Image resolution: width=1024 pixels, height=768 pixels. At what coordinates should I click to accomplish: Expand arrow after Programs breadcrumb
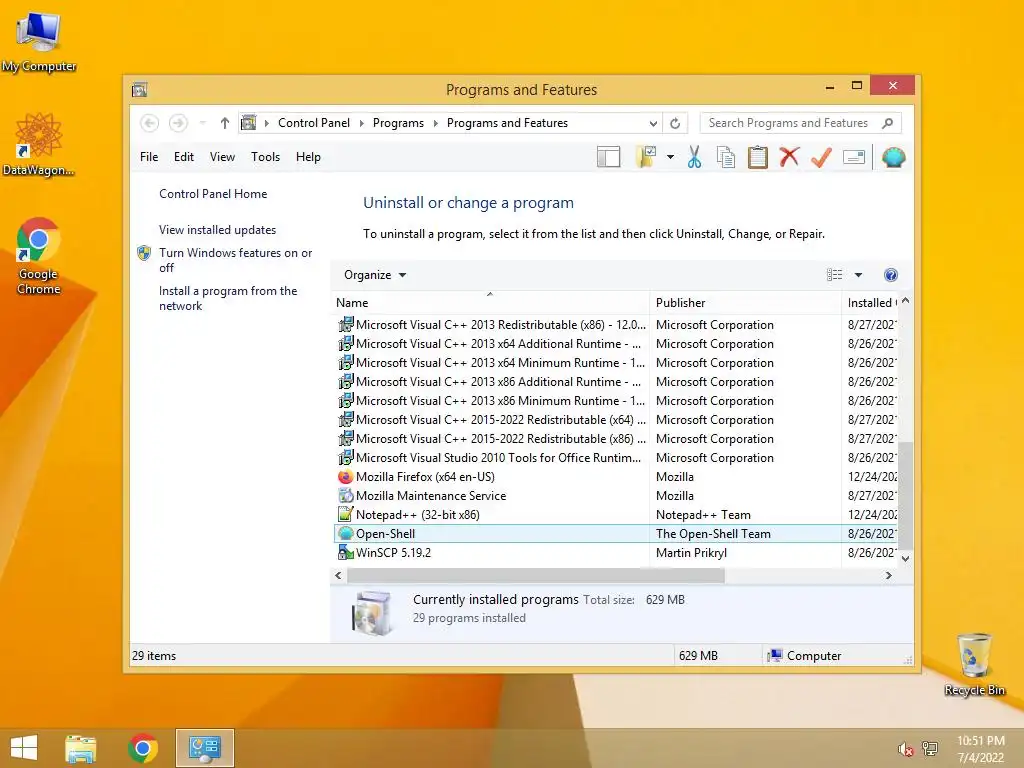click(x=436, y=123)
